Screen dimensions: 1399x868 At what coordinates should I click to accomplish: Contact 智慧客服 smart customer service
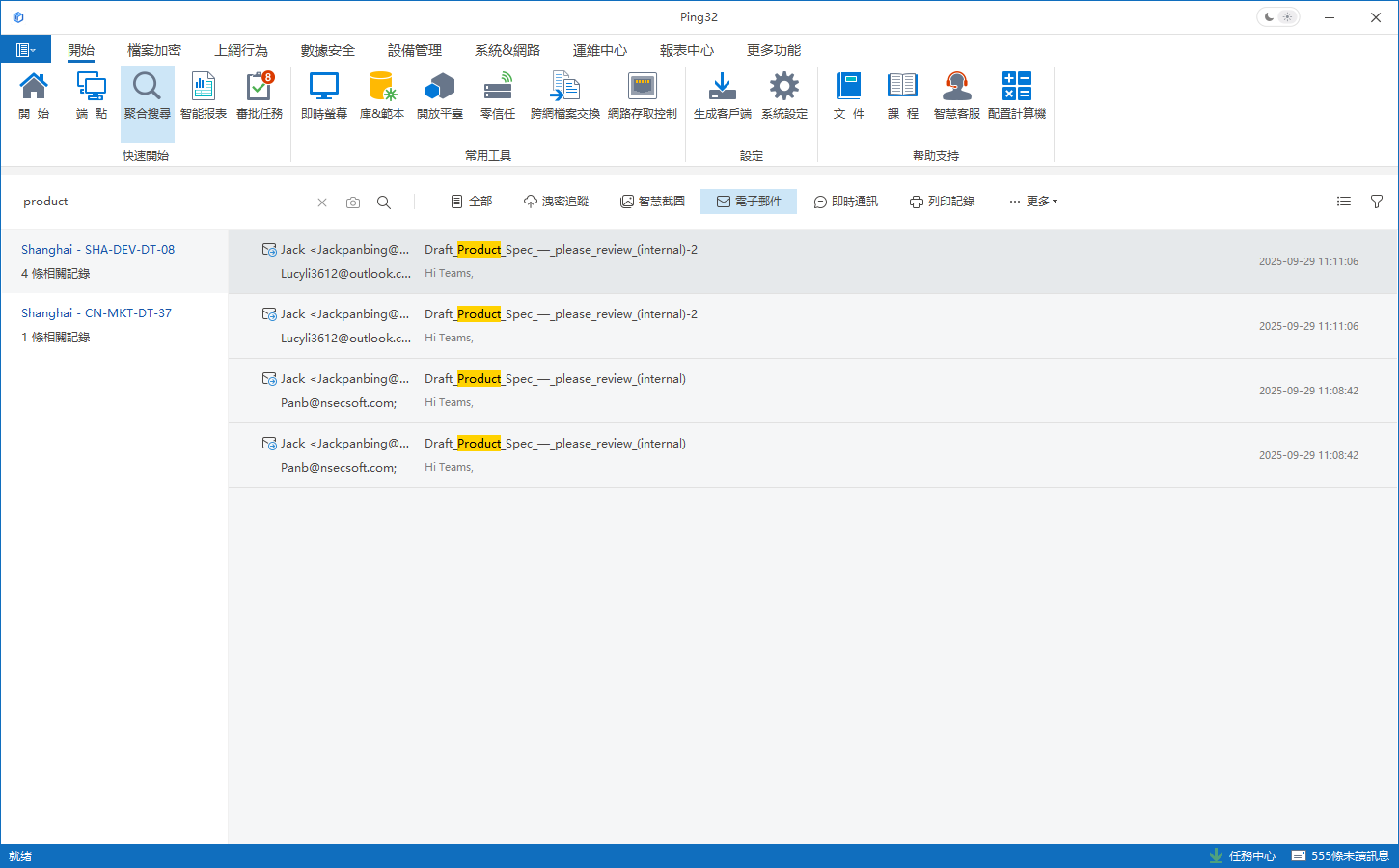pyautogui.click(x=956, y=95)
